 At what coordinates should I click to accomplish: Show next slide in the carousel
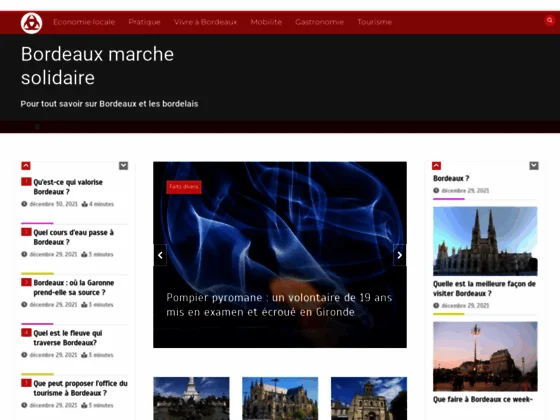[x=399, y=255]
